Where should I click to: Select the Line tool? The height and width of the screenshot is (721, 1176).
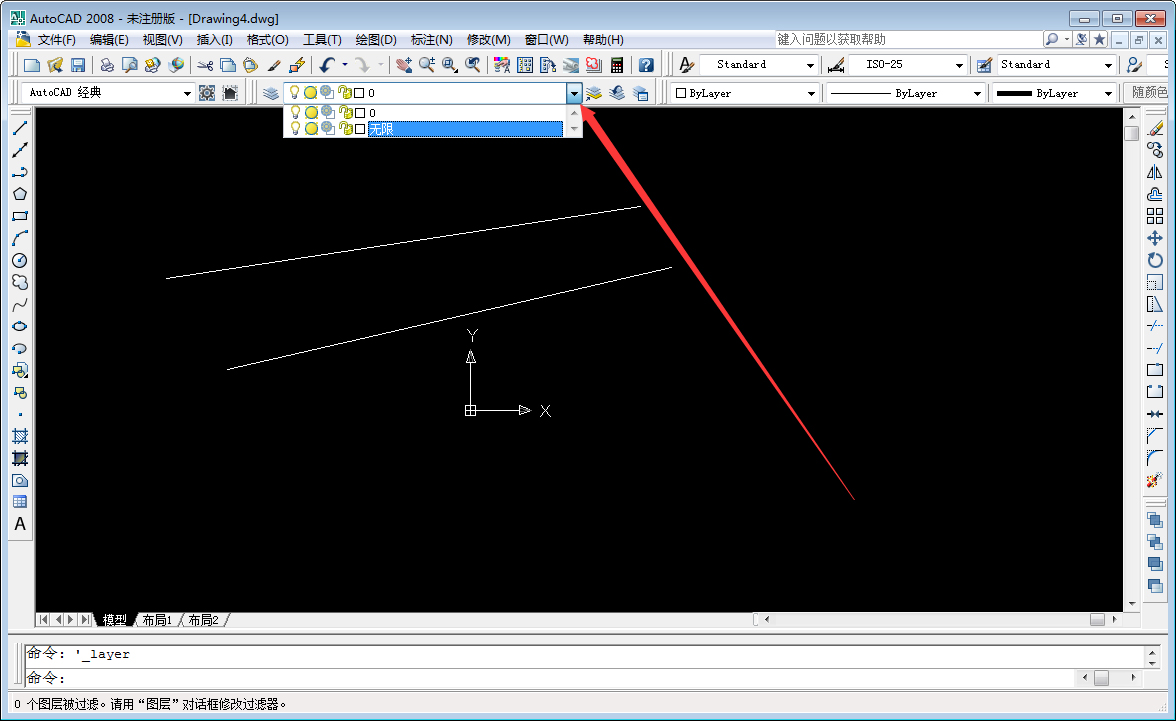19,128
